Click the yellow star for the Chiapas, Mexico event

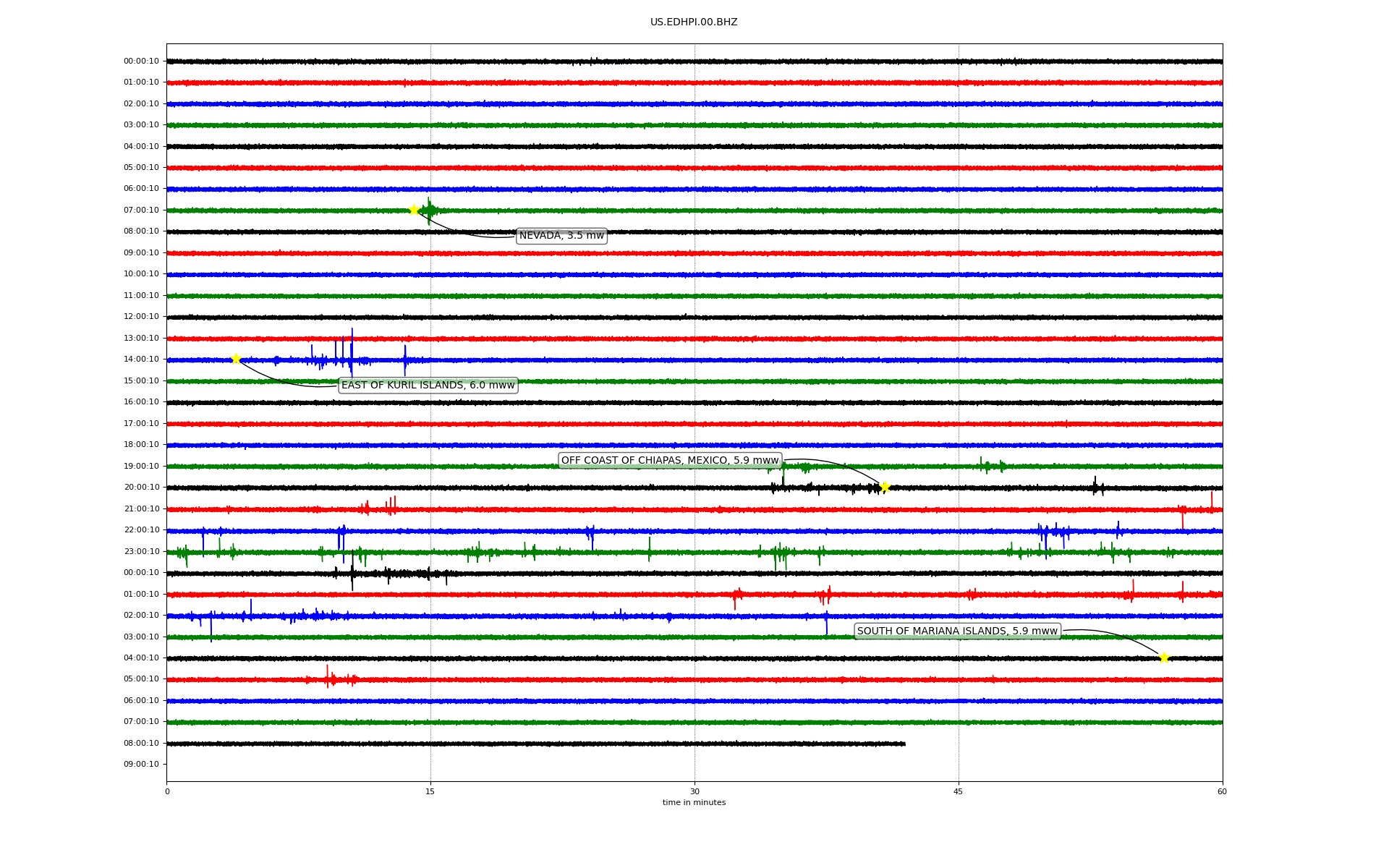884,487
